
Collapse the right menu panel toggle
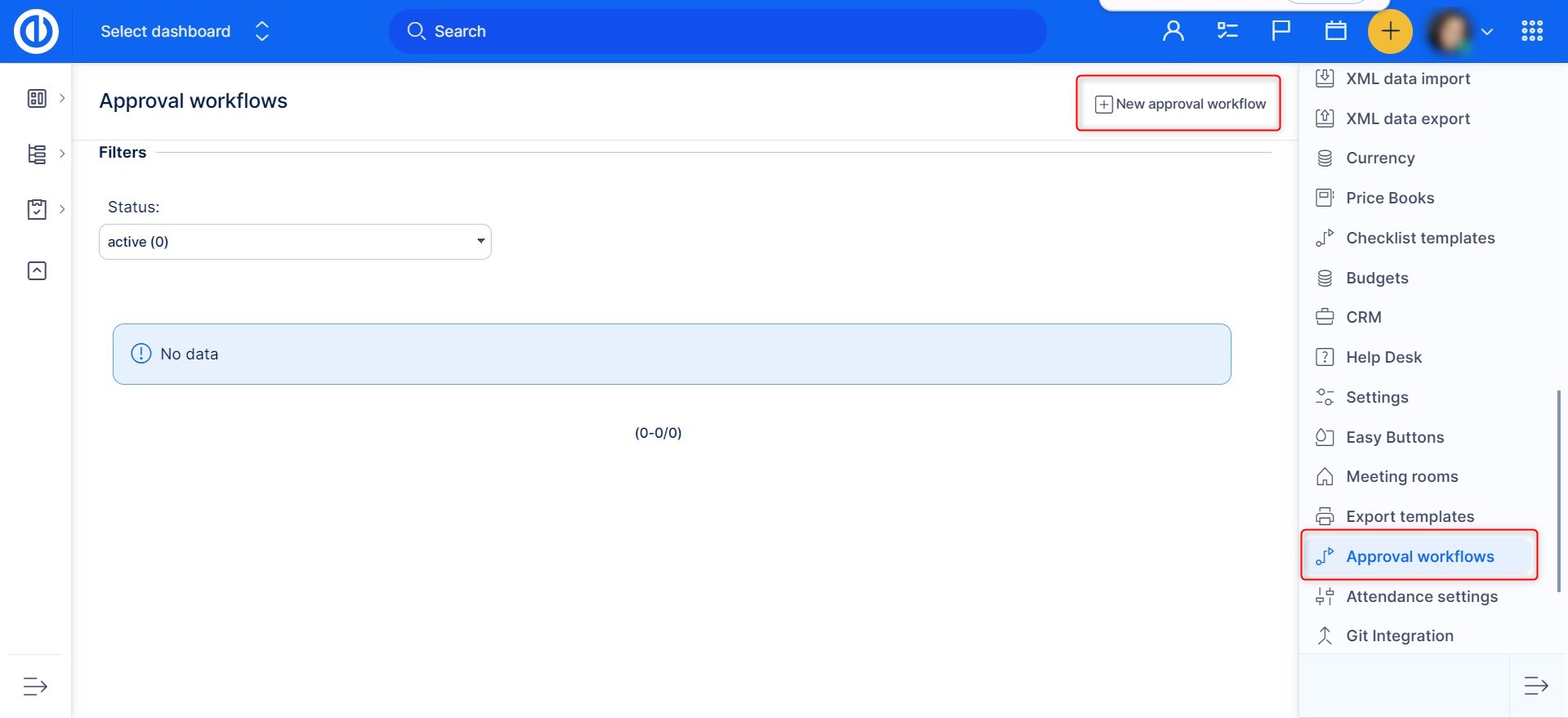tap(1535, 685)
